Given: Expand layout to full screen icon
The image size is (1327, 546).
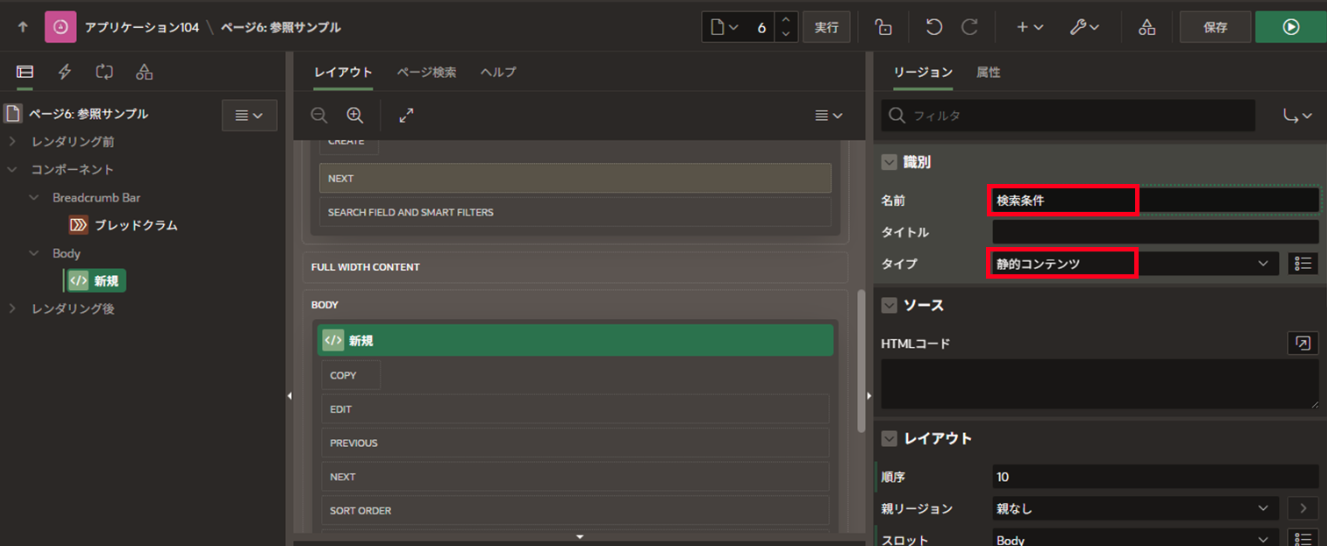Looking at the screenshot, I should point(406,116).
